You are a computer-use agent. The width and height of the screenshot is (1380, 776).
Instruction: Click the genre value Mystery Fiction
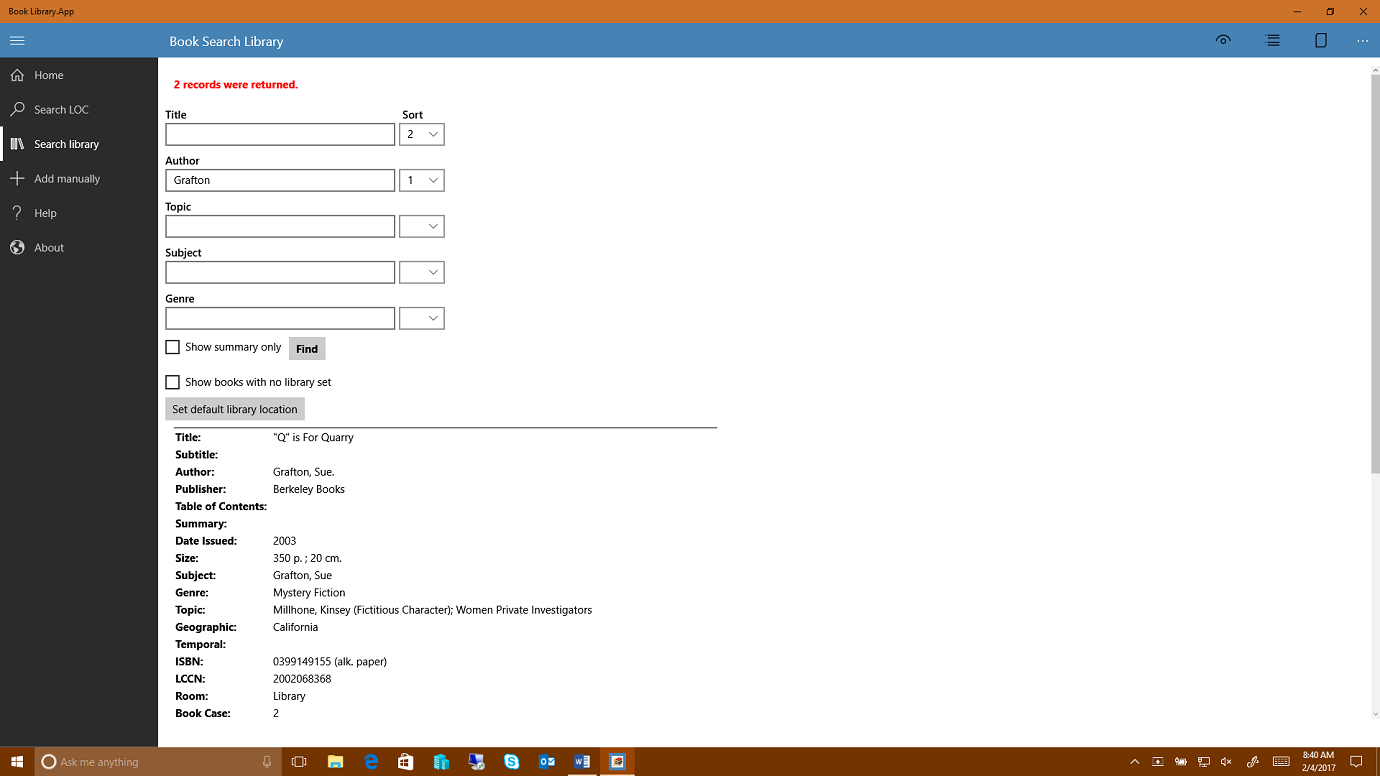309,592
